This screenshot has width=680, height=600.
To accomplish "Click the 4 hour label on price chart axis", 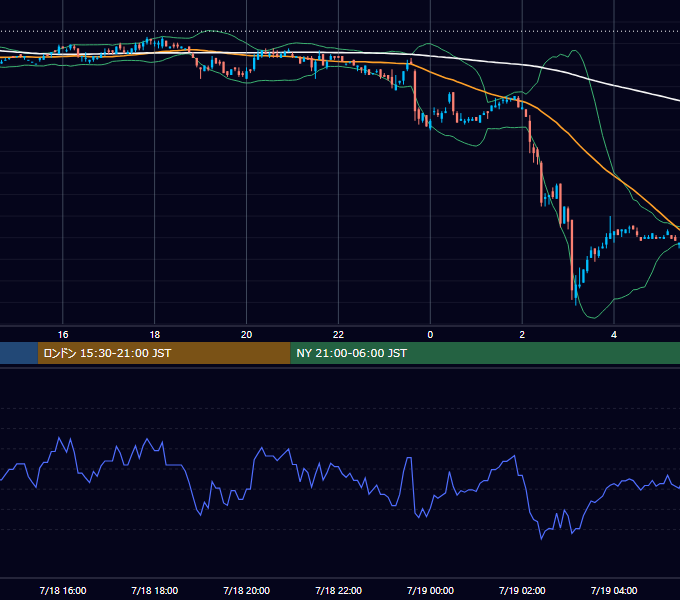I will tap(614, 335).
